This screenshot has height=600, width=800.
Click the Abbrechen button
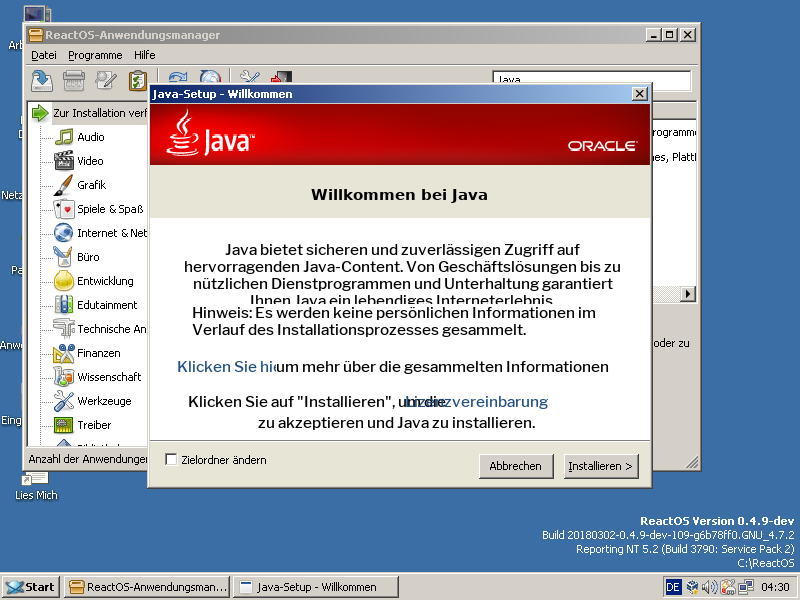[516, 466]
